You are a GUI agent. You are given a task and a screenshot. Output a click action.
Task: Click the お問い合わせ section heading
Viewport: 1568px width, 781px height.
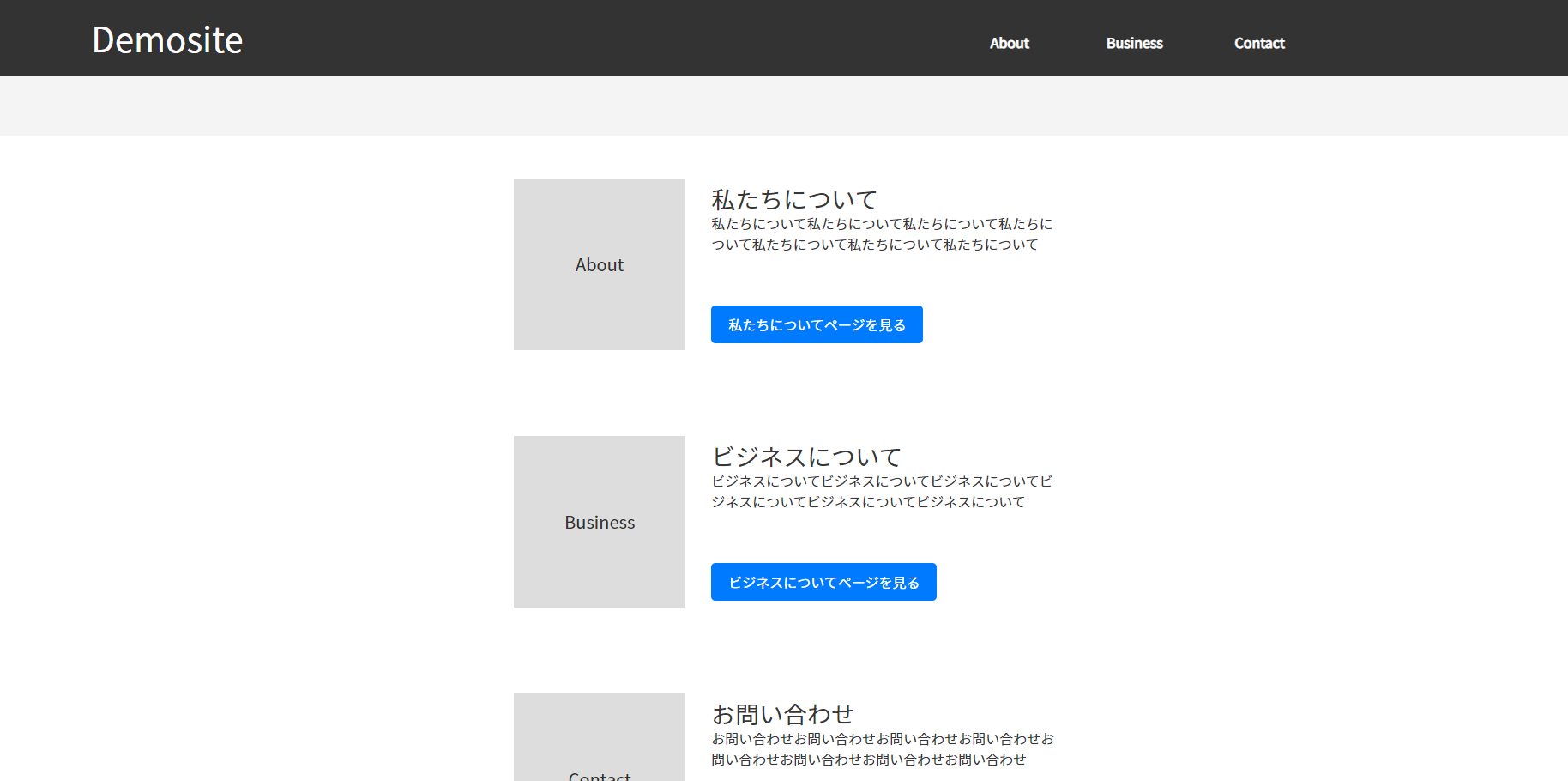782,714
